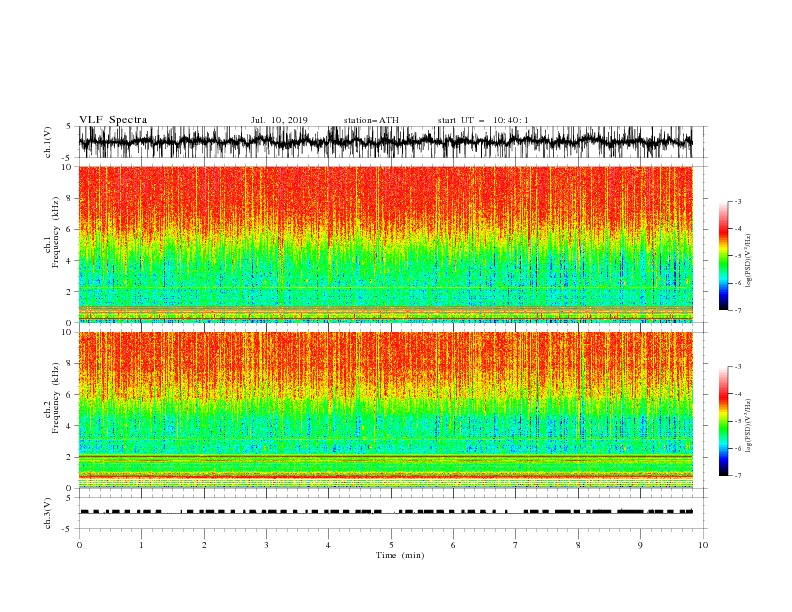Click time axis tick label "3"
The height and width of the screenshot is (612, 792).
[266, 545]
